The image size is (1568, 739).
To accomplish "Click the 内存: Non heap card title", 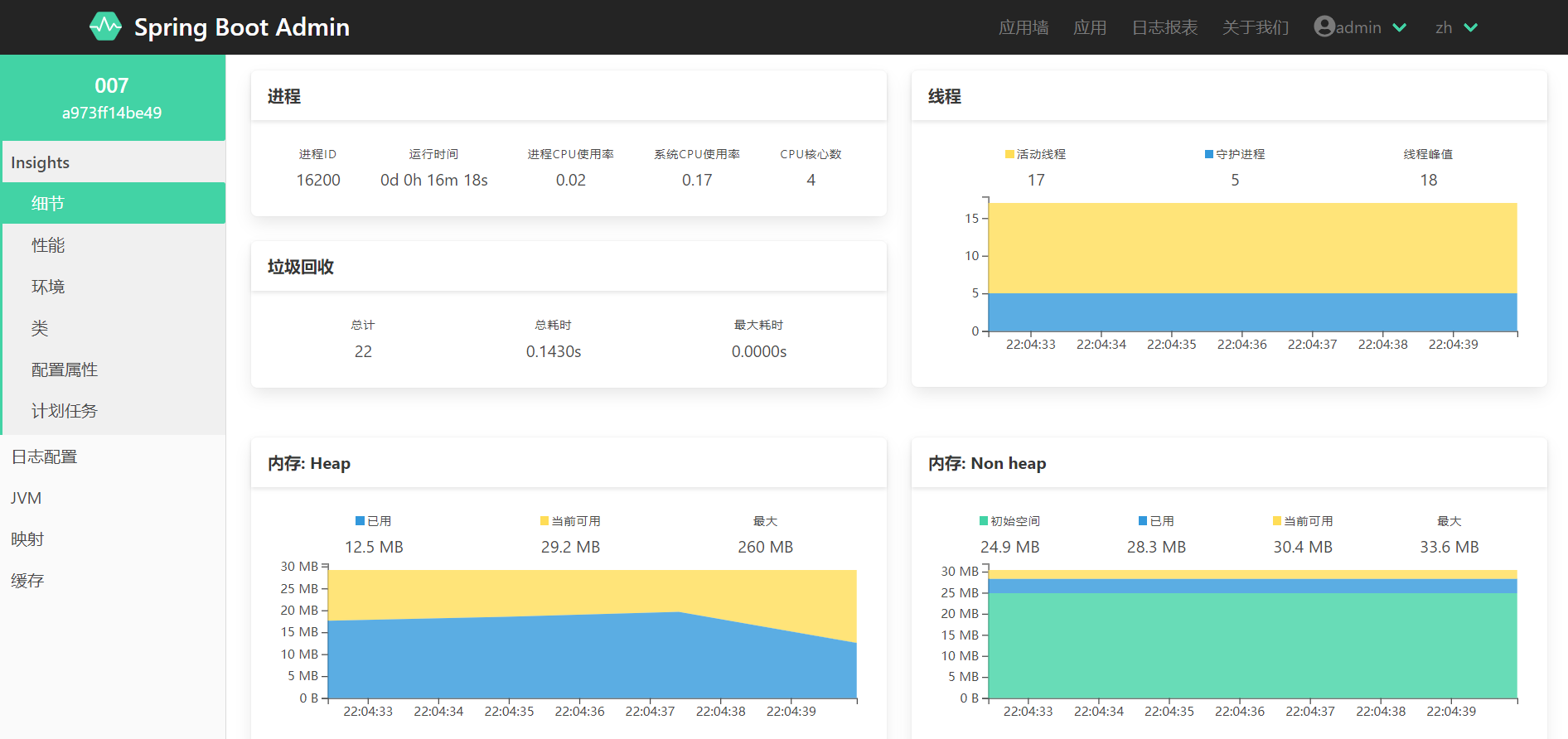I will click(x=987, y=464).
